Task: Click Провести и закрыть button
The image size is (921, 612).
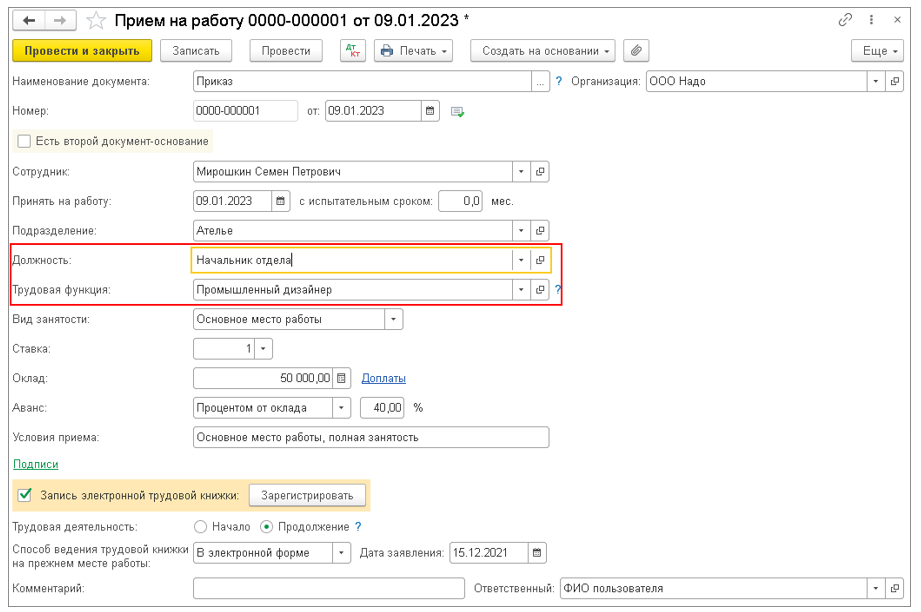Action: click(82, 51)
